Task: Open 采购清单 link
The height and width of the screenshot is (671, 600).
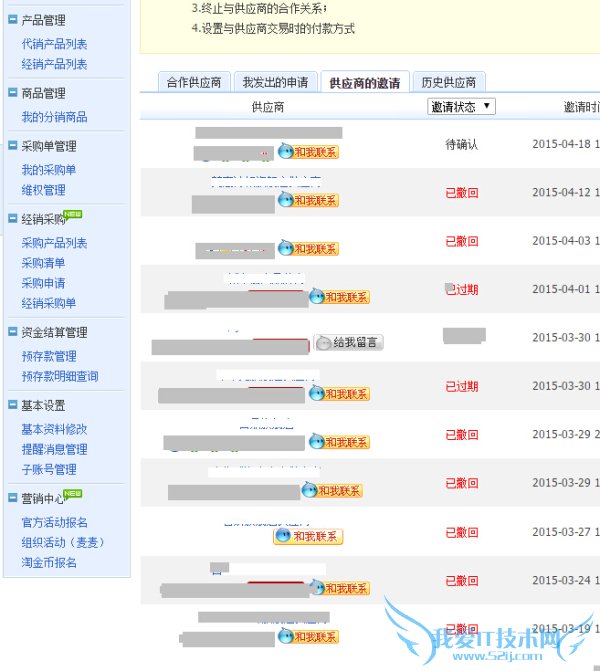Action: (x=44, y=263)
